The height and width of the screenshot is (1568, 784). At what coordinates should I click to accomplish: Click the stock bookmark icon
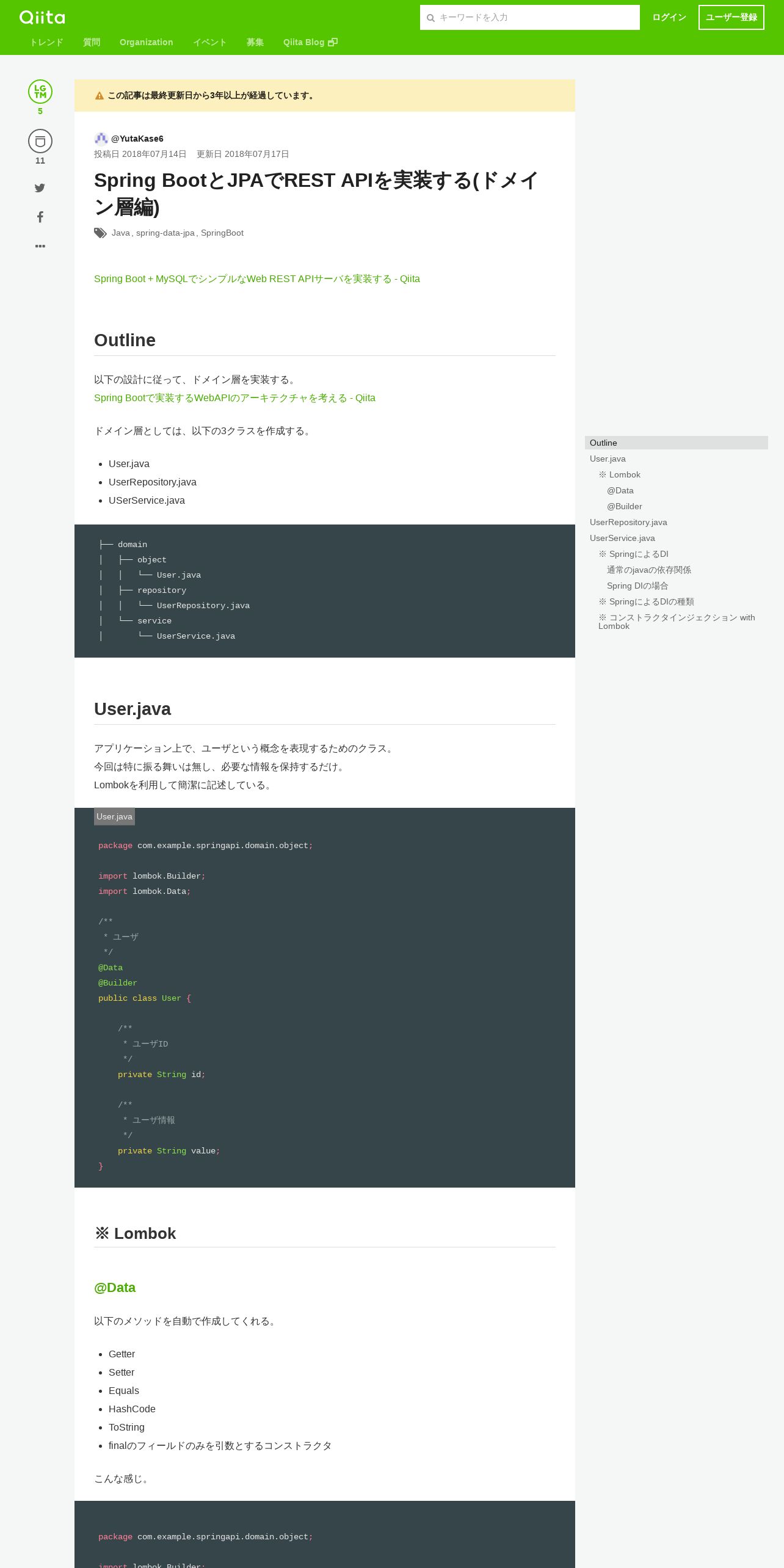(x=40, y=141)
